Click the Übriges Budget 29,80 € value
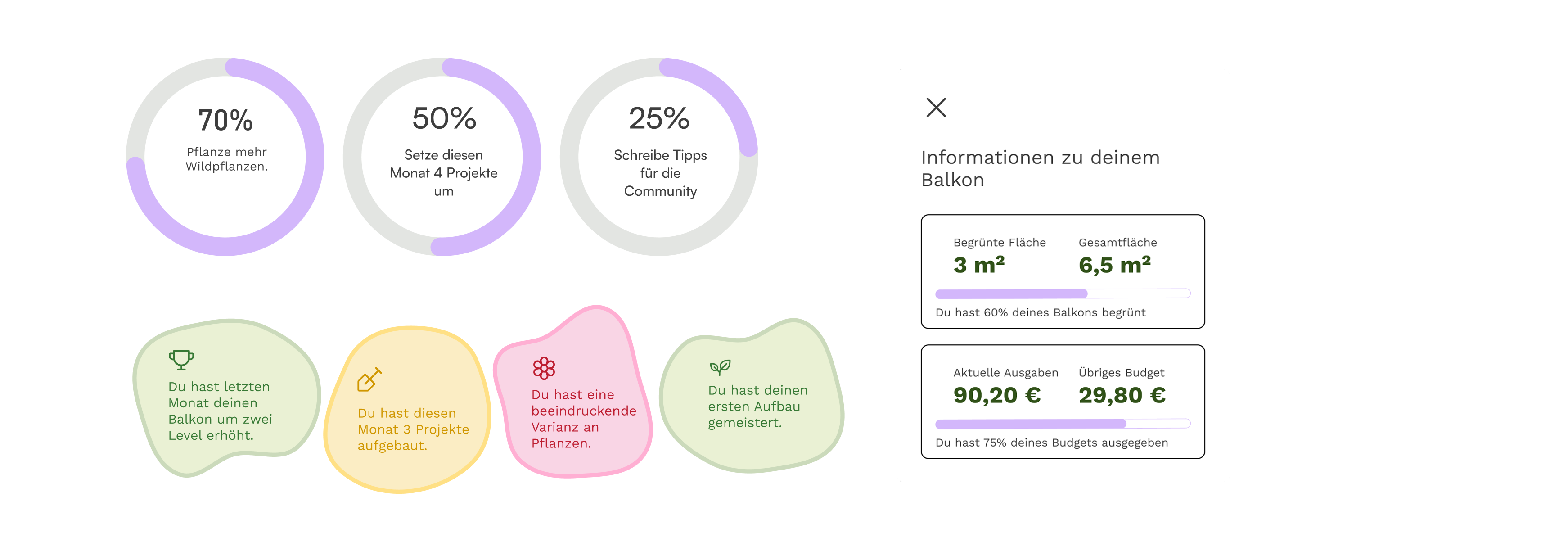Viewport: 1568px width, 551px height. pos(1122,395)
